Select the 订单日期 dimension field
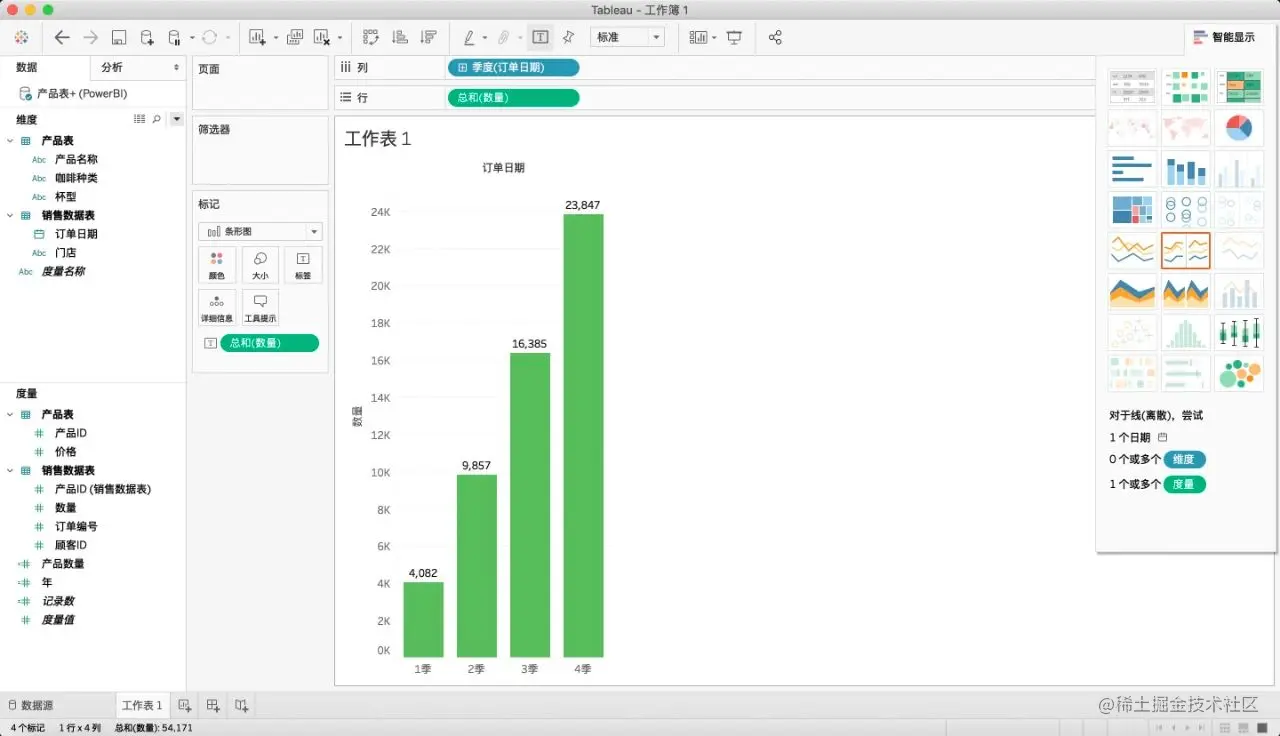 [76, 234]
